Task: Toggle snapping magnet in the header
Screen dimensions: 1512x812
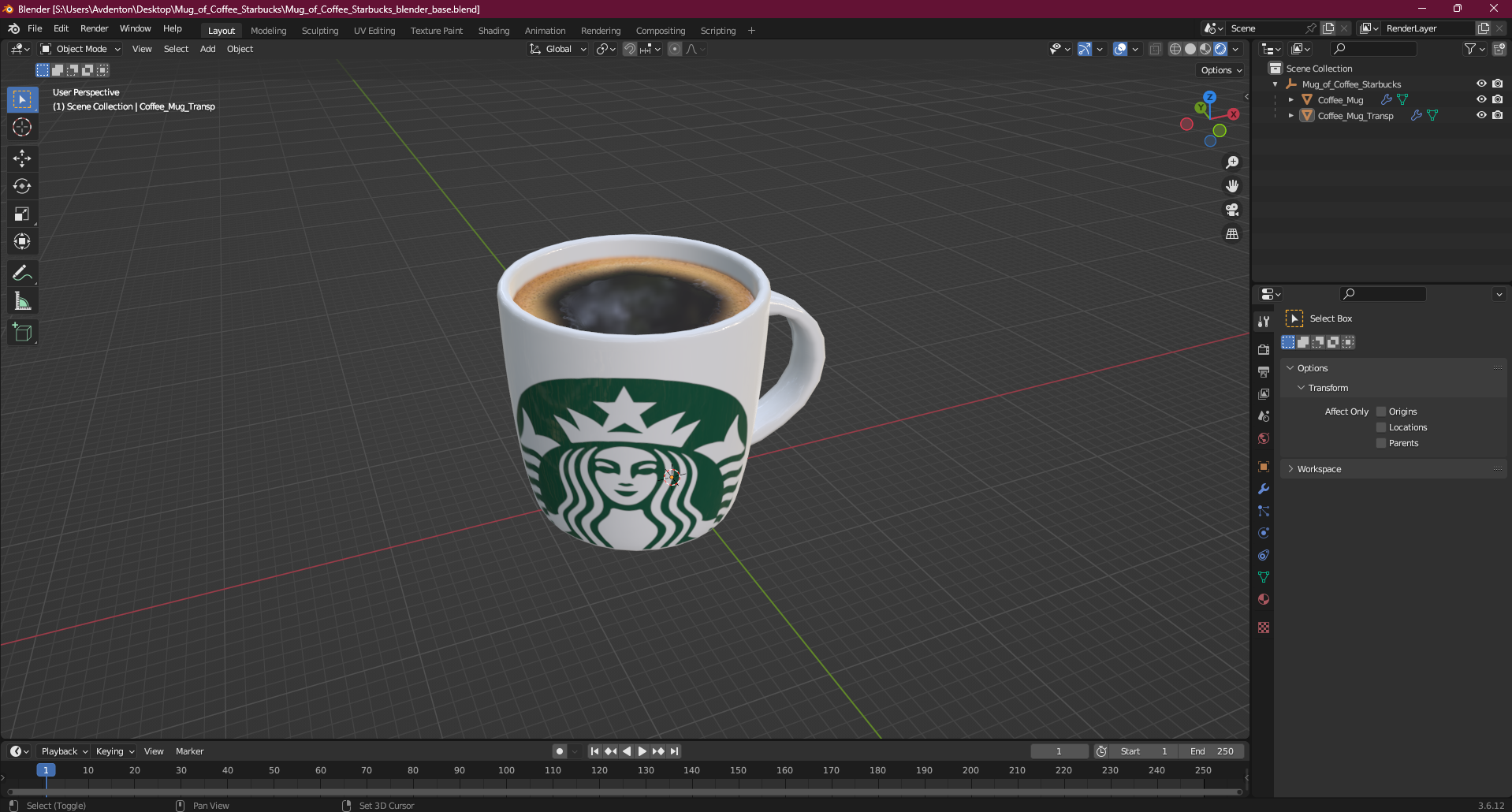Action: click(x=630, y=49)
